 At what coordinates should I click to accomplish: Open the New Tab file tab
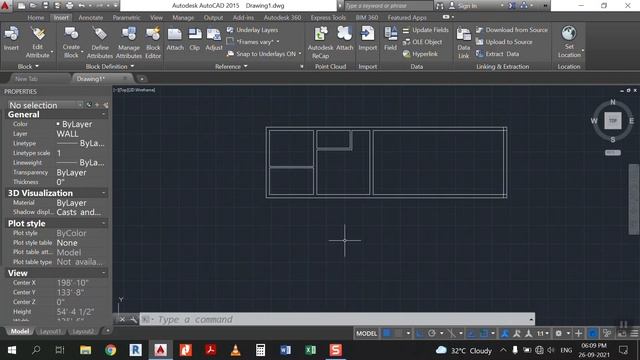[26, 79]
